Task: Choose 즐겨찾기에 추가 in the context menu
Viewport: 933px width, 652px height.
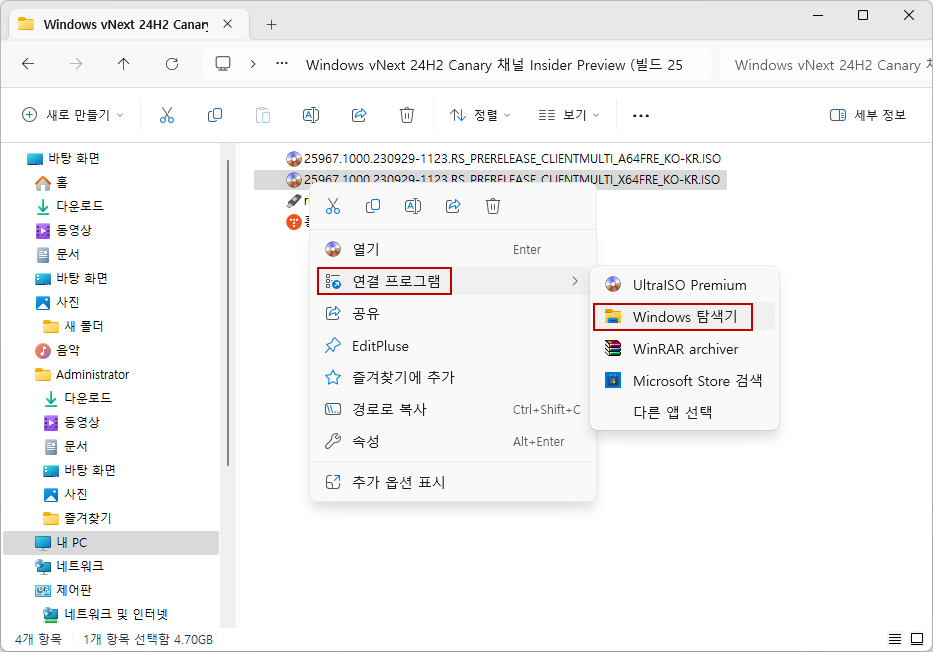Action: pos(453,377)
